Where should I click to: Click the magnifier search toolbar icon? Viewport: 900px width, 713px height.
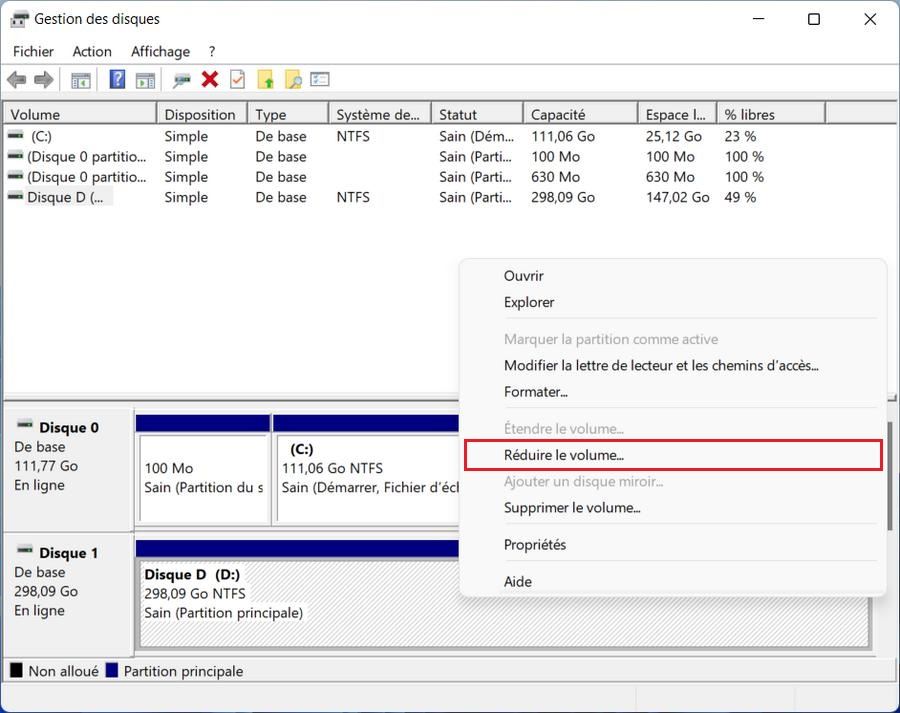coord(293,80)
